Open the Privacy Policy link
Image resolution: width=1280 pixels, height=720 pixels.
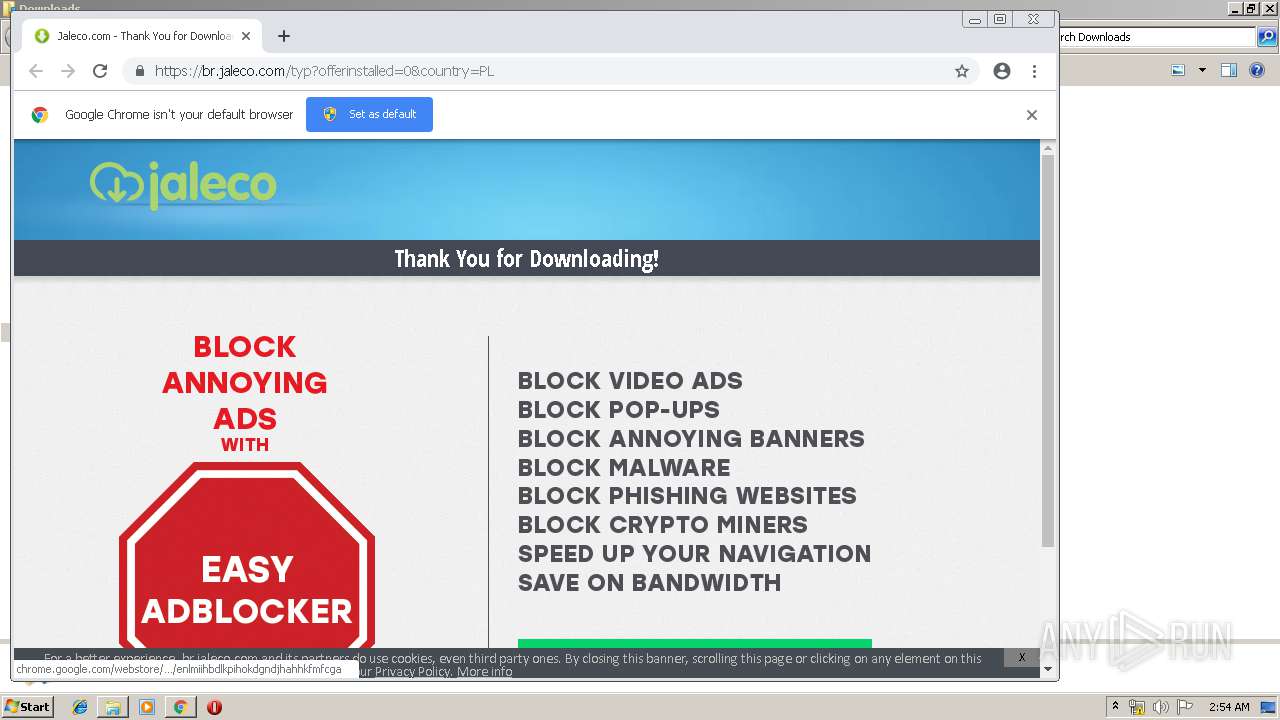click(x=413, y=672)
